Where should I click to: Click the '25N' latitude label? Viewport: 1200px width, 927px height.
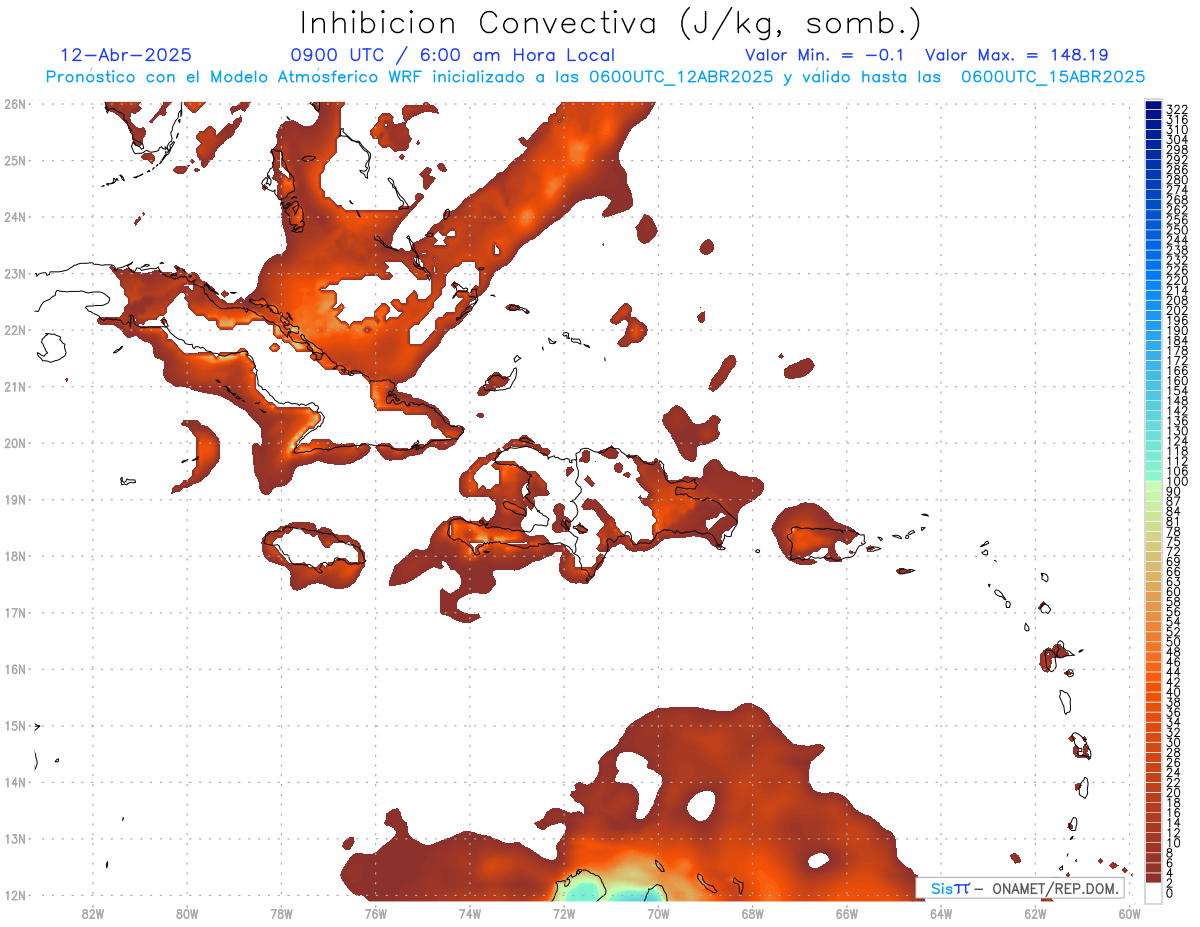pos(14,160)
